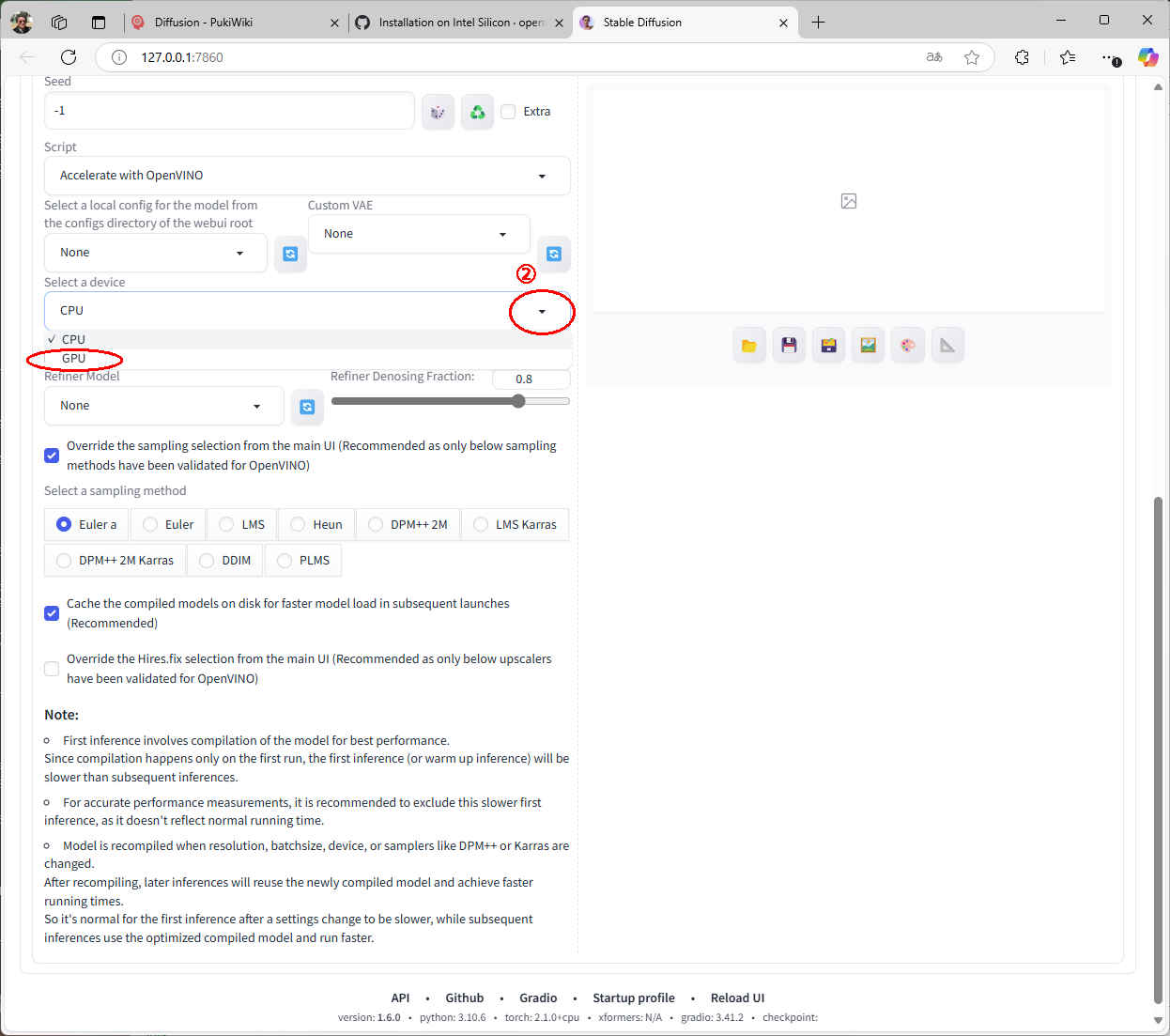Refresh the Refiner Model list
The width and height of the screenshot is (1170, 1036).
[307, 407]
